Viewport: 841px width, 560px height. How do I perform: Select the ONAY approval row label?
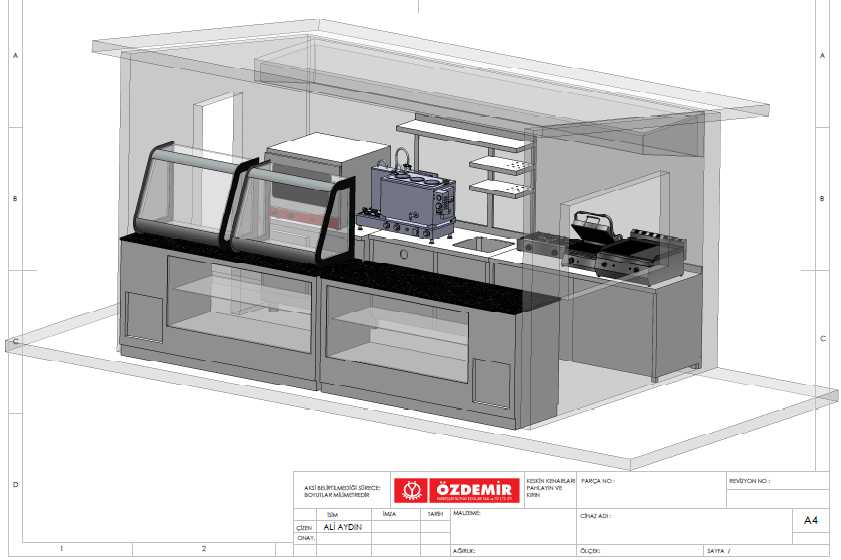tap(306, 538)
